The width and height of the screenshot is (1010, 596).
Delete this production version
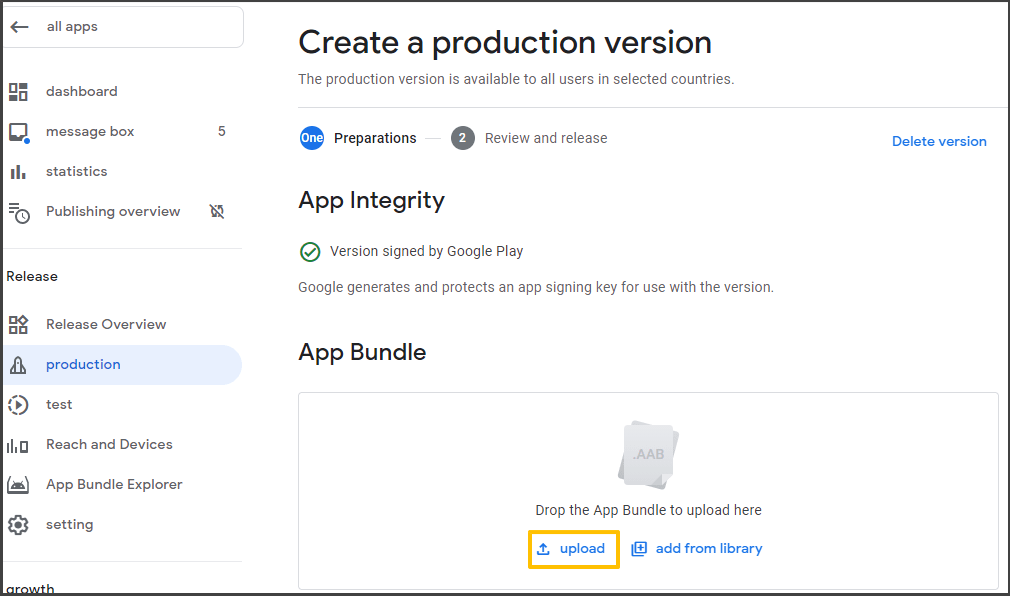coord(939,141)
